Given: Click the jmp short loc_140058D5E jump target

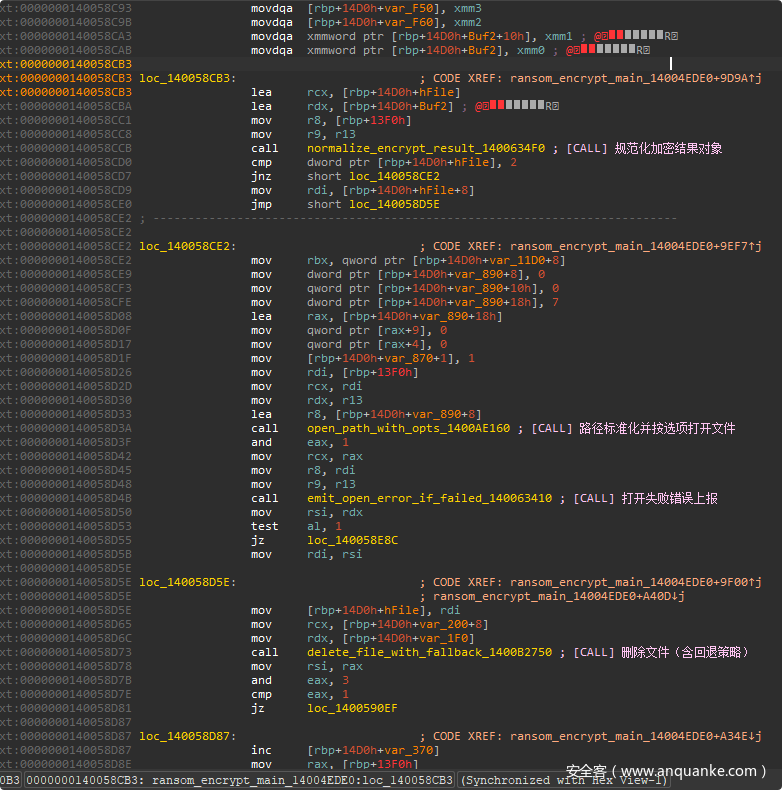Looking at the screenshot, I should click(x=393, y=204).
